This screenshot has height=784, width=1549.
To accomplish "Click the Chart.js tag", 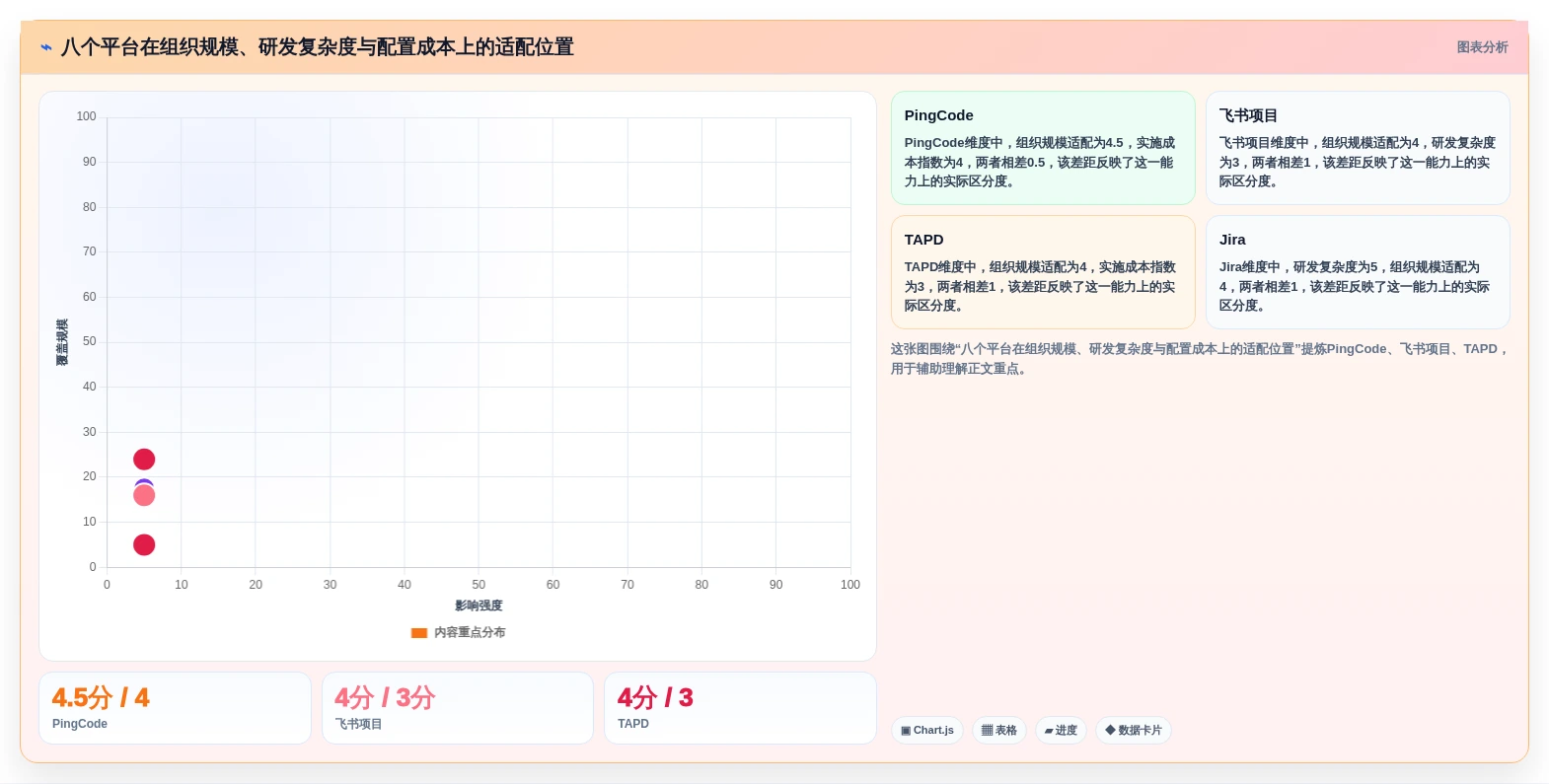I will [927, 731].
